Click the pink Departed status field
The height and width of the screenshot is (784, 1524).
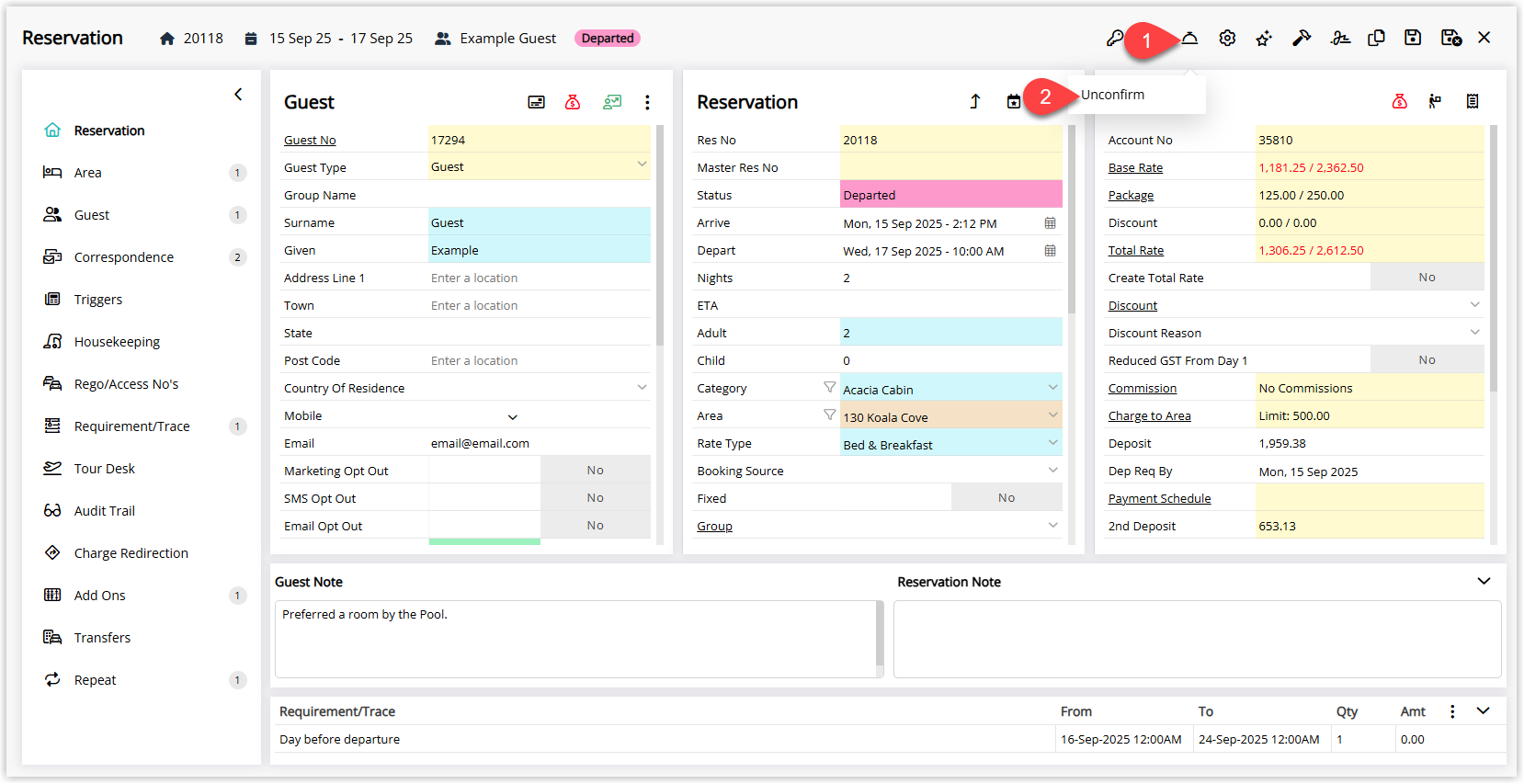pyautogui.click(x=951, y=194)
